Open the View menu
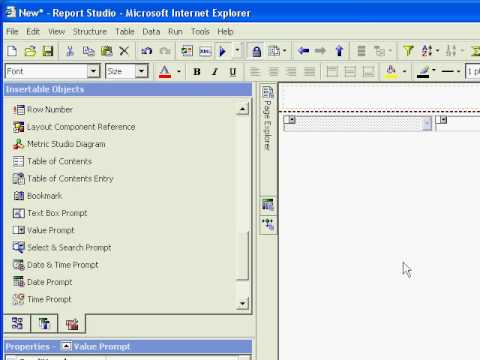Viewport: 480px width, 360px height. [x=56, y=32]
